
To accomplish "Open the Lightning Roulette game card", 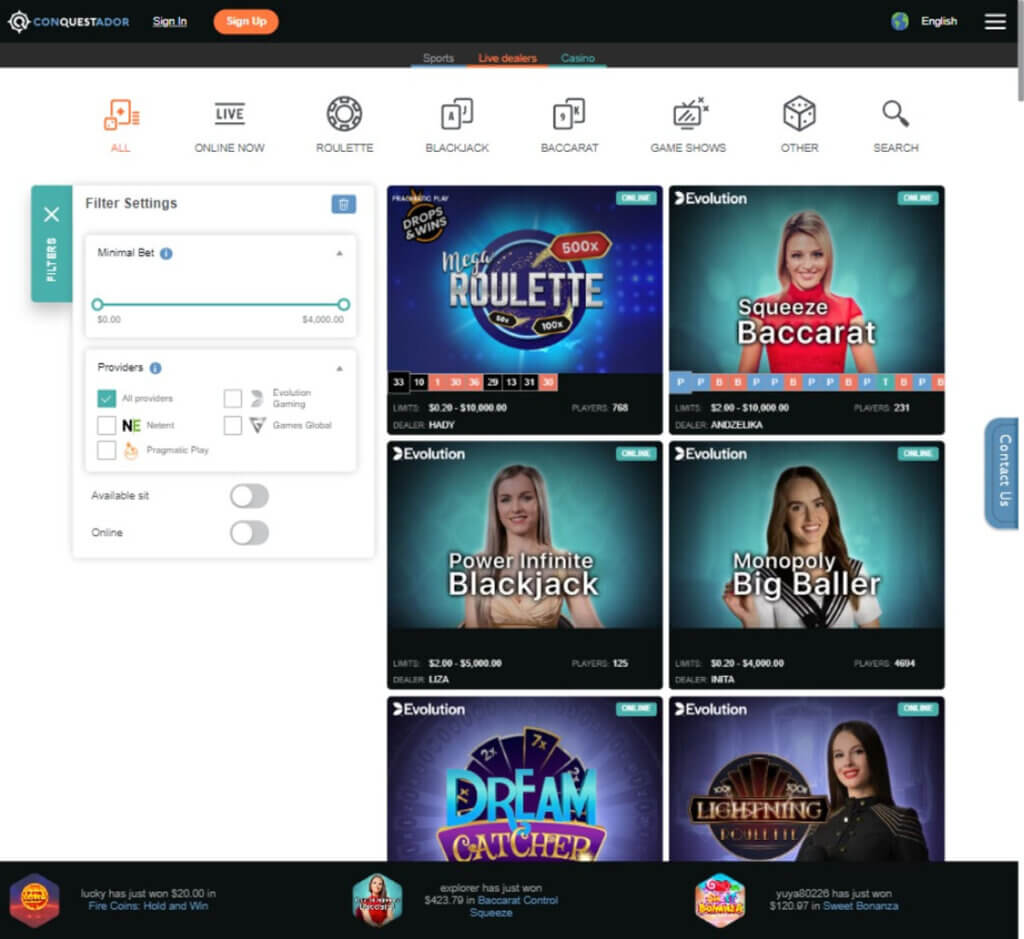I will 807,779.
